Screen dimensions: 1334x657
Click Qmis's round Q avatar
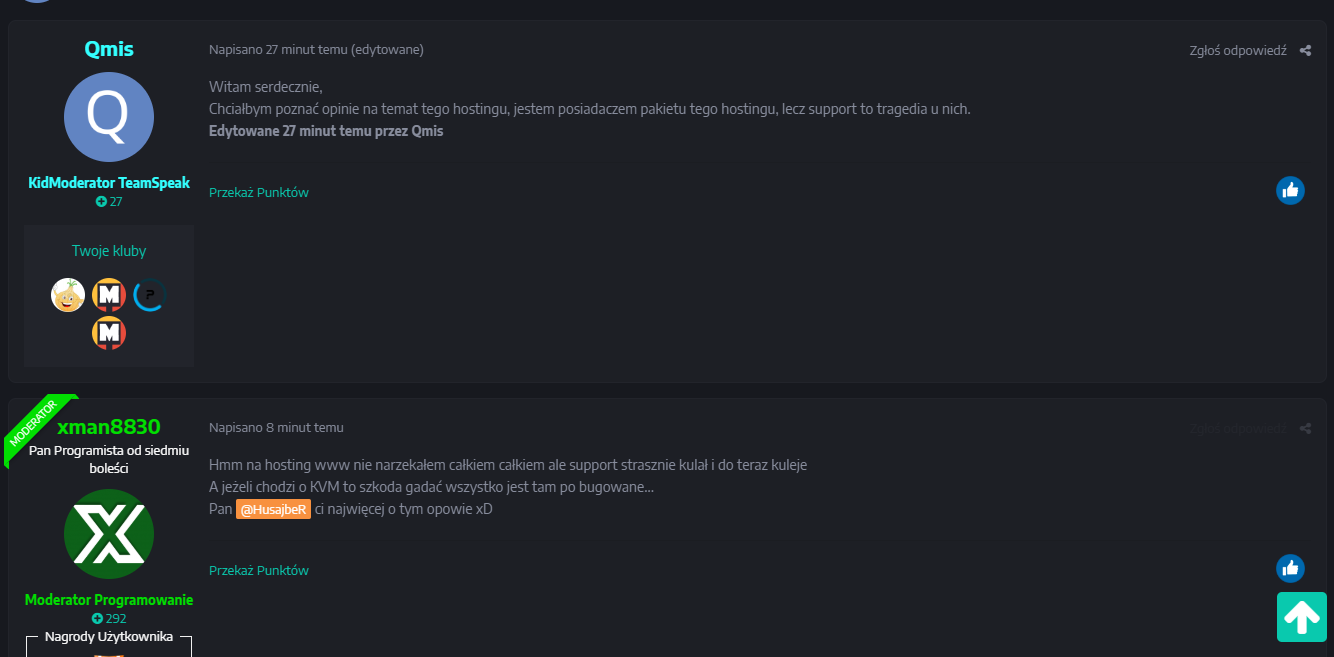109,117
